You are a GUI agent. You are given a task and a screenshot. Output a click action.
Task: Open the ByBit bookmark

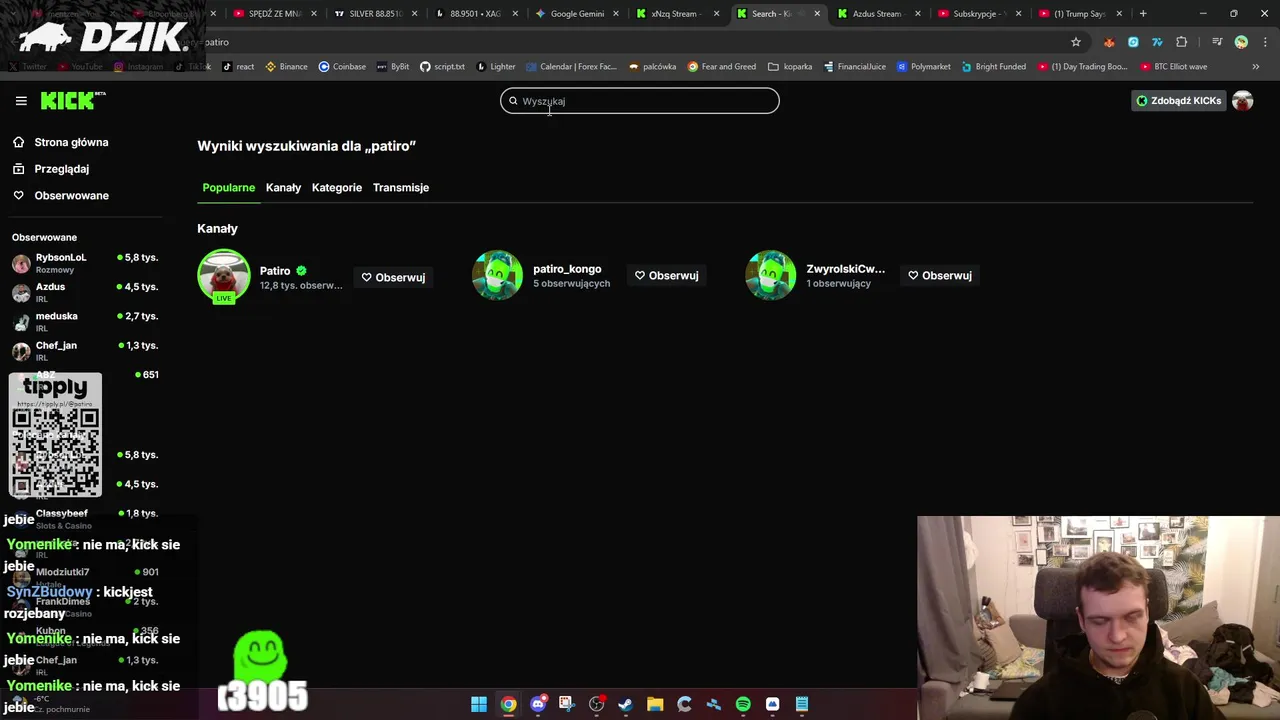pos(393,67)
